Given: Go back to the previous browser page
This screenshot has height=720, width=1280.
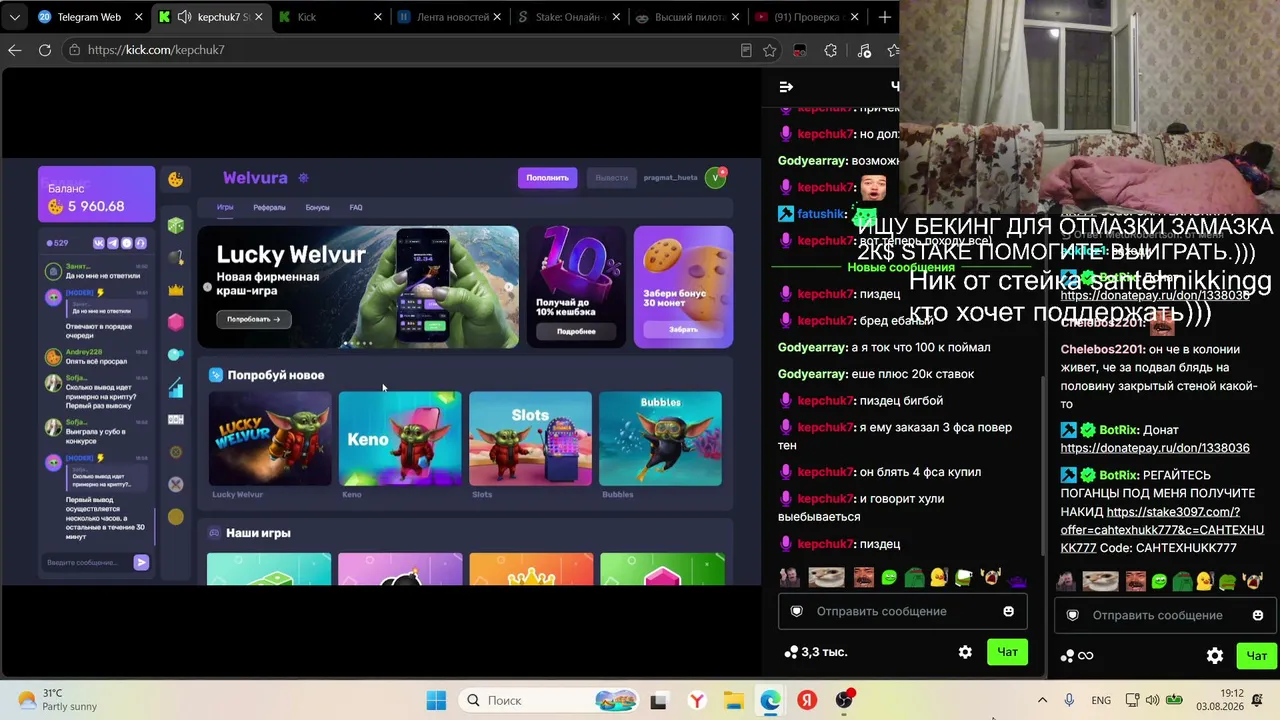Looking at the screenshot, I should click(15, 50).
